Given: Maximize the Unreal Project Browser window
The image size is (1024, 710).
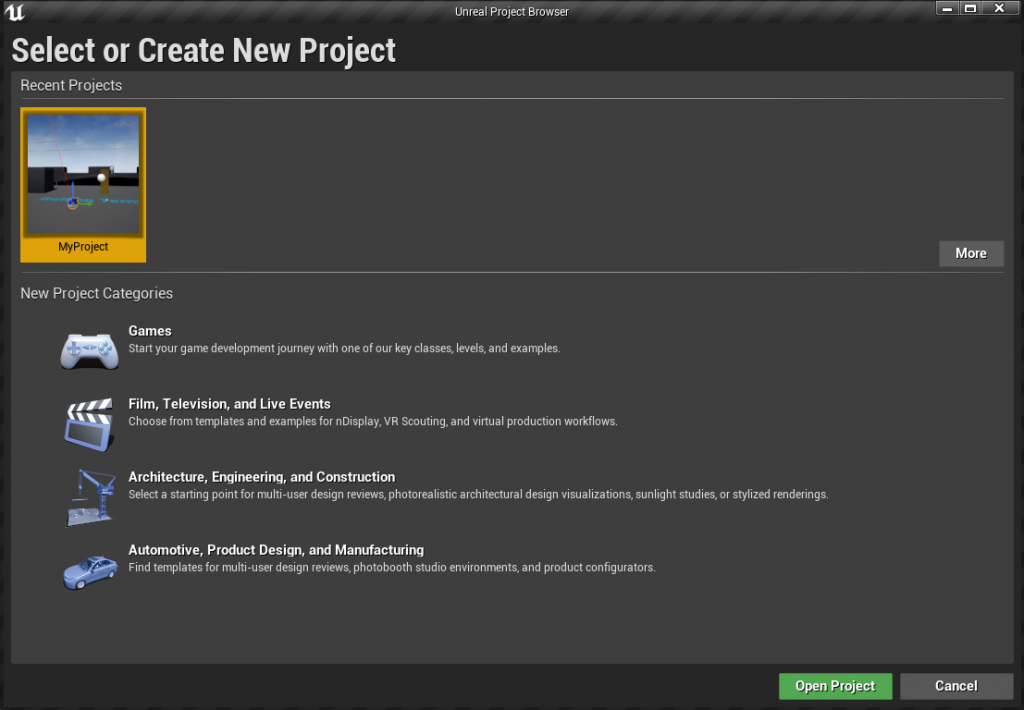Looking at the screenshot, I should pyautogui.click(x=970, y=8).
